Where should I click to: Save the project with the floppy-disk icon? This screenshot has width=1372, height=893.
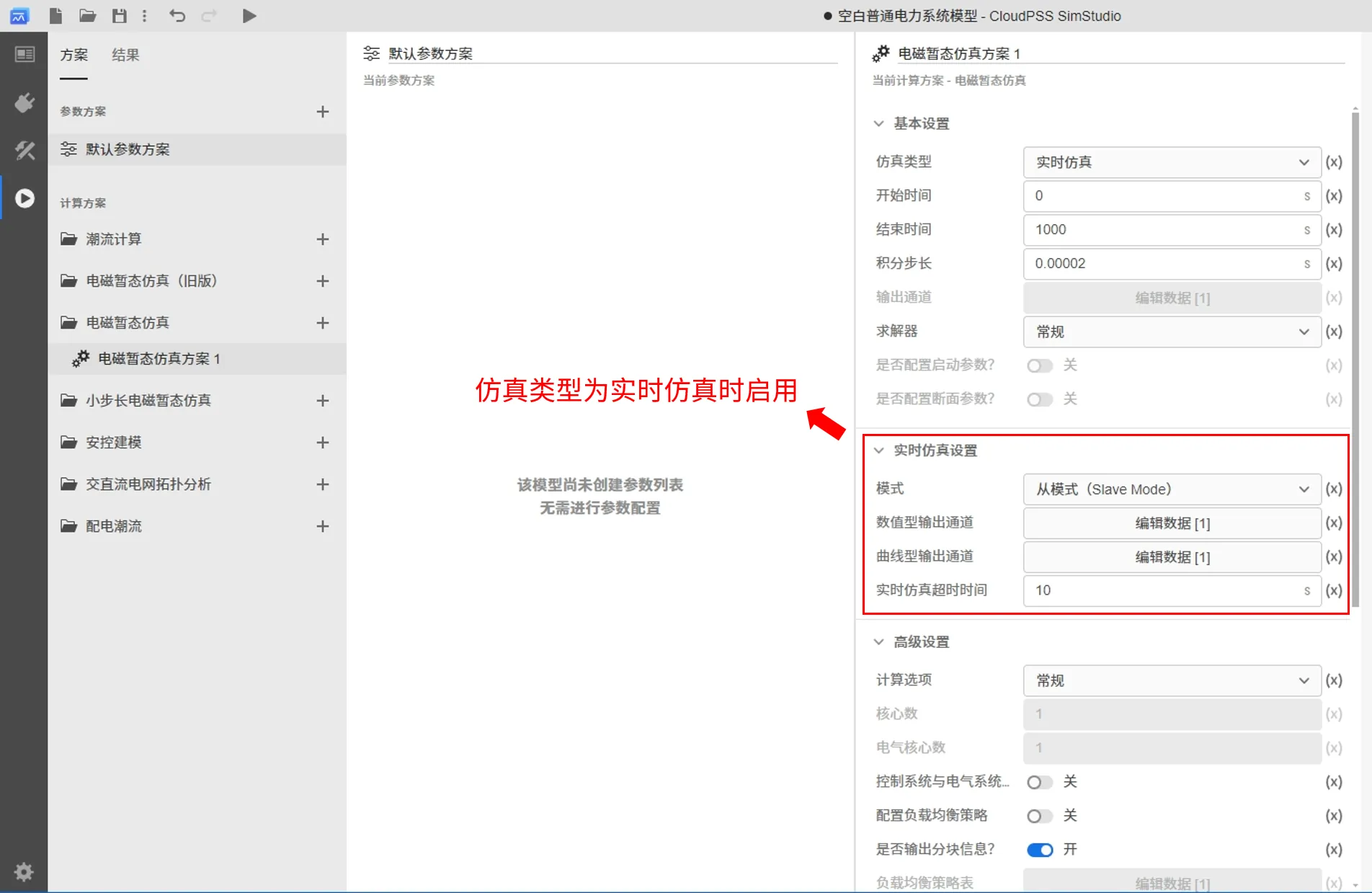120,16
